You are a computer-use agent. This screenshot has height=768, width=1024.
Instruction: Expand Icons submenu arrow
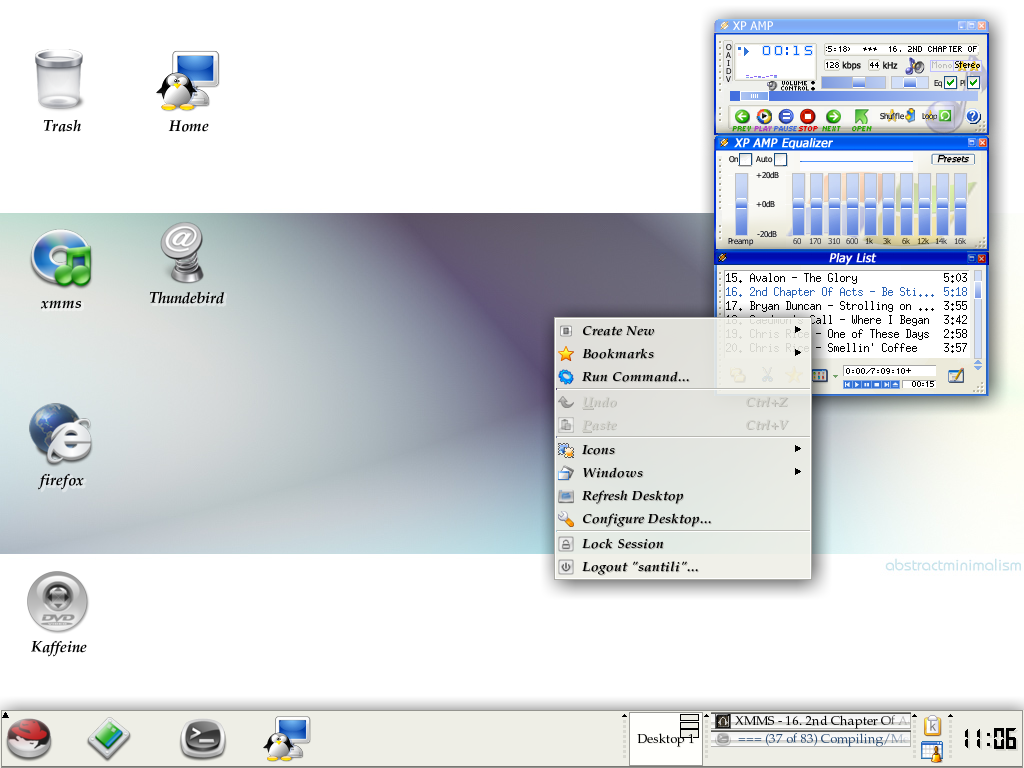tap(797, 449)
